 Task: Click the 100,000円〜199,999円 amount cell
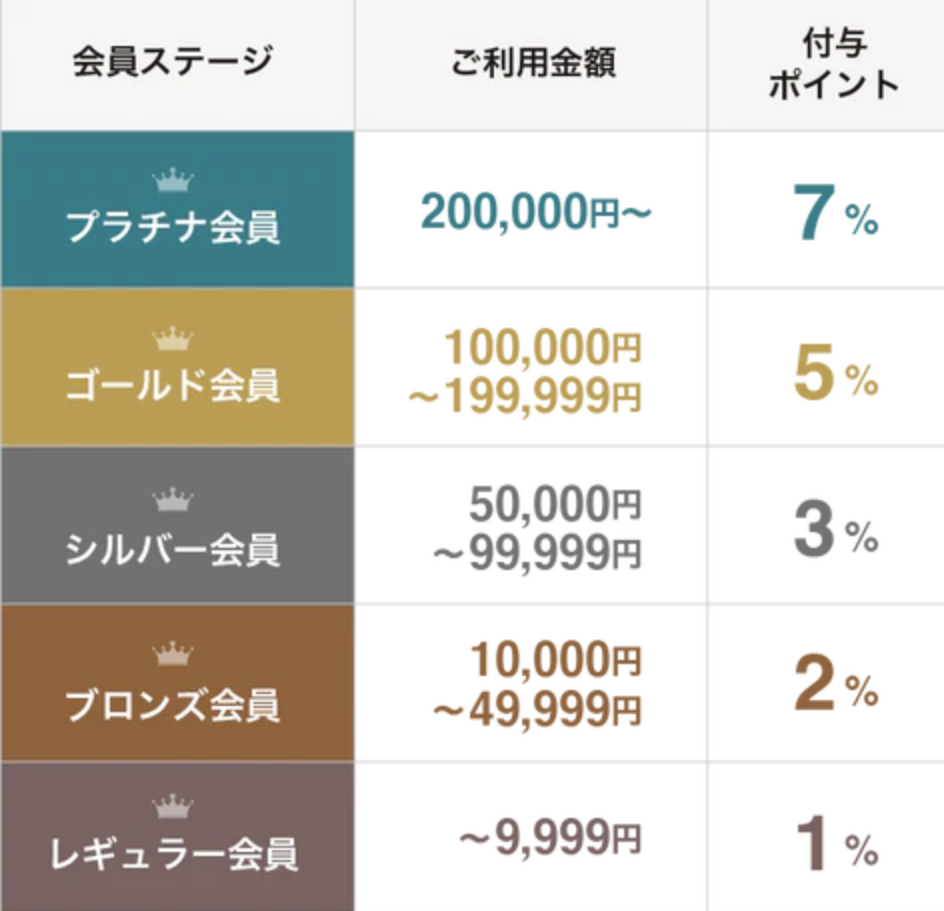click(525, 372)
